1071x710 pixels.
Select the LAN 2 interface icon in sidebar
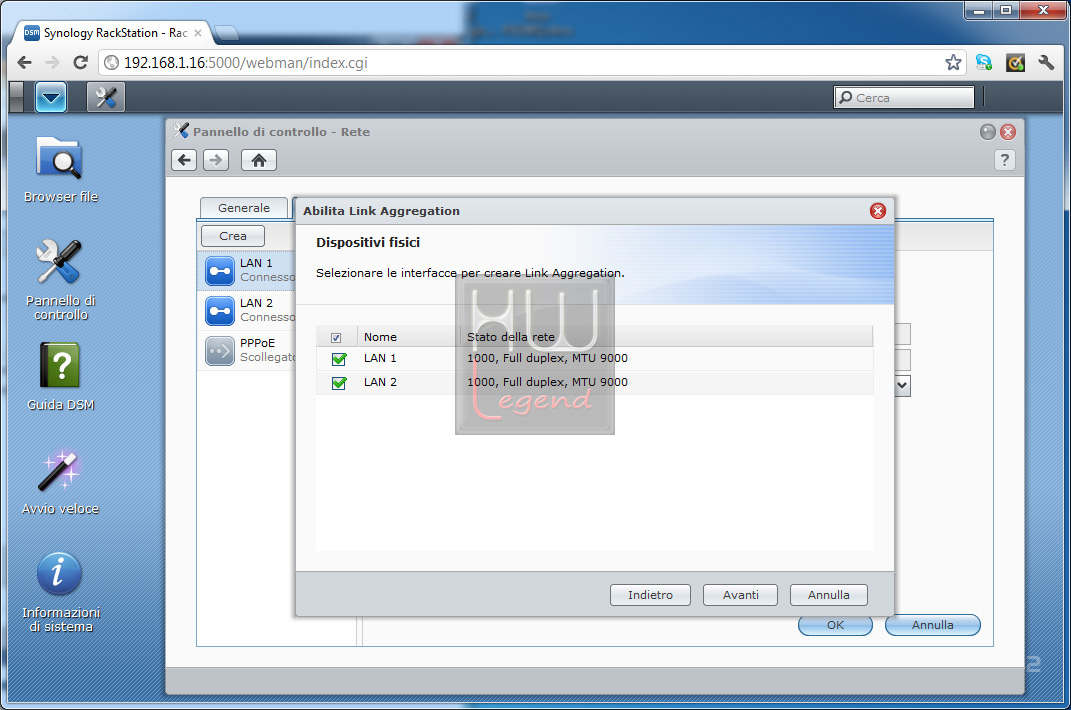(220, 311)
